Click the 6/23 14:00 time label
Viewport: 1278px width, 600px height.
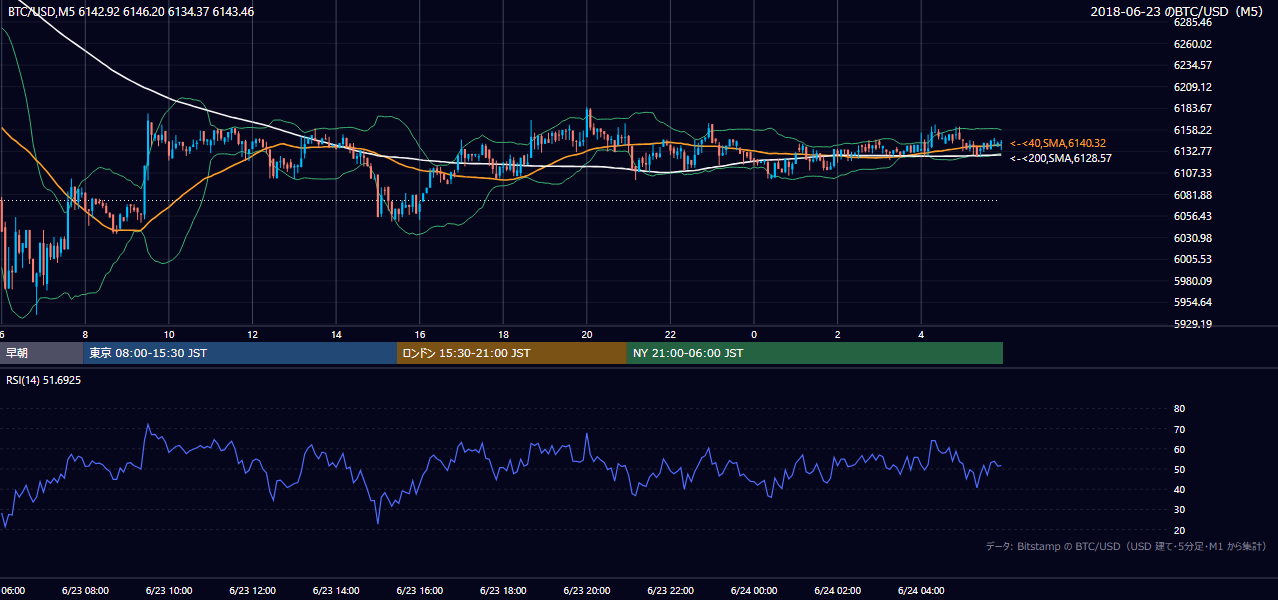click(x=336, y=591)
